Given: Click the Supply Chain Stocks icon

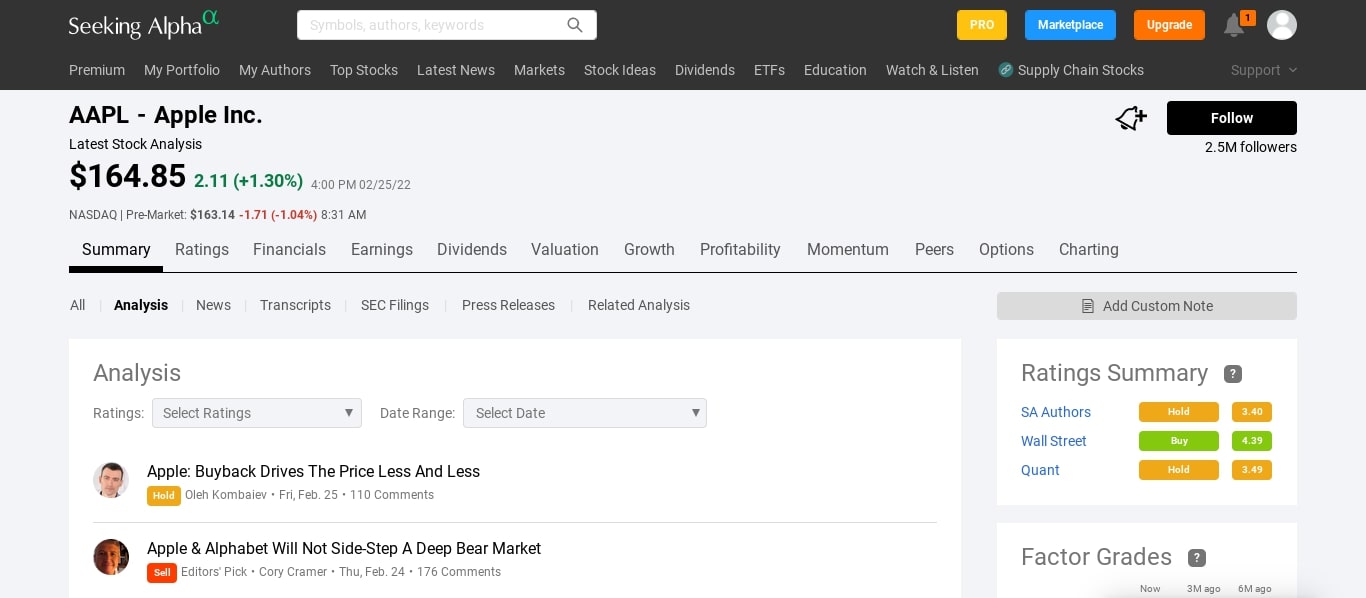Looking at the screenshot, I should [x=1006, y=70].
